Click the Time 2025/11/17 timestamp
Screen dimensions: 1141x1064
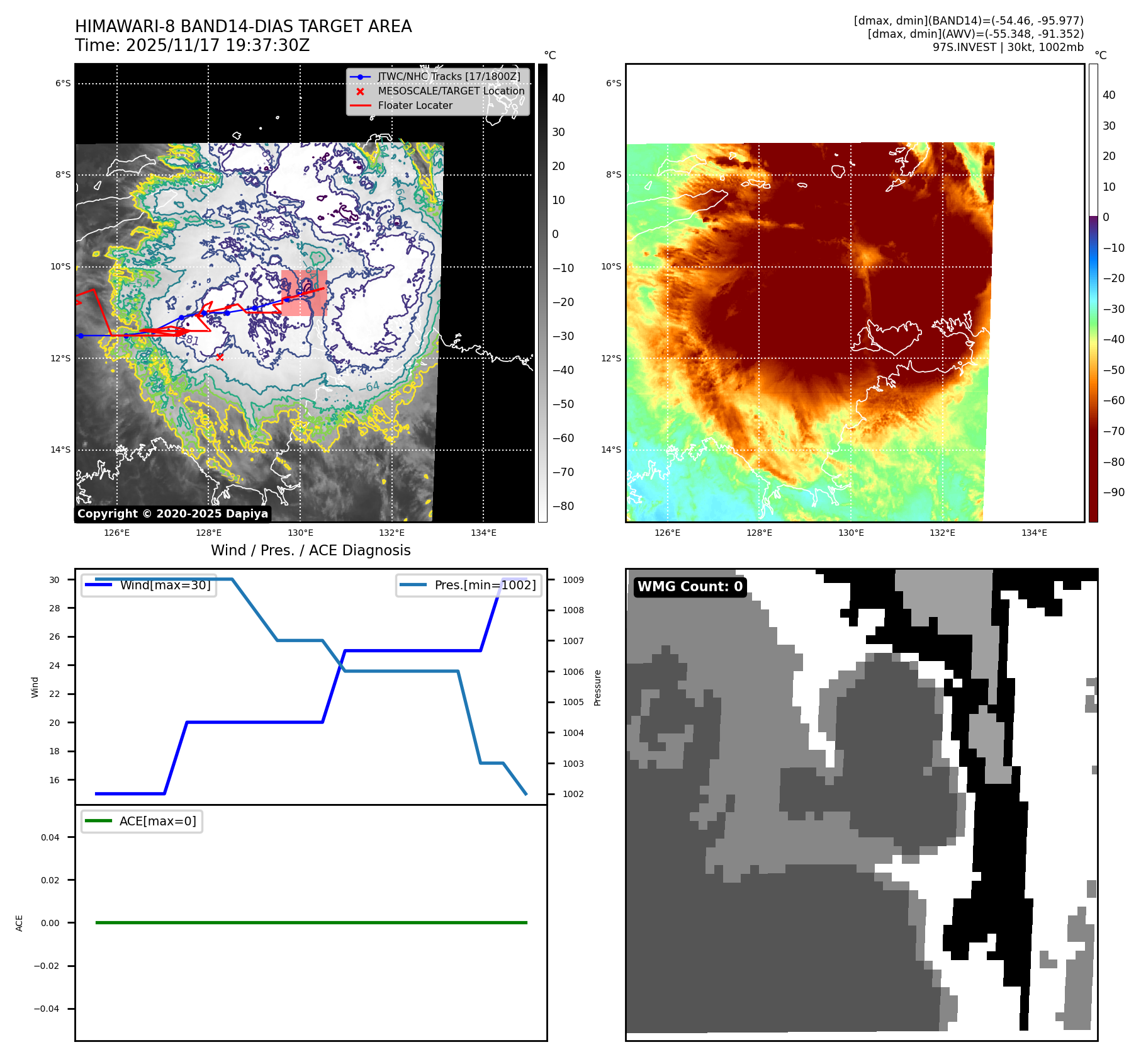pos(192,45)
